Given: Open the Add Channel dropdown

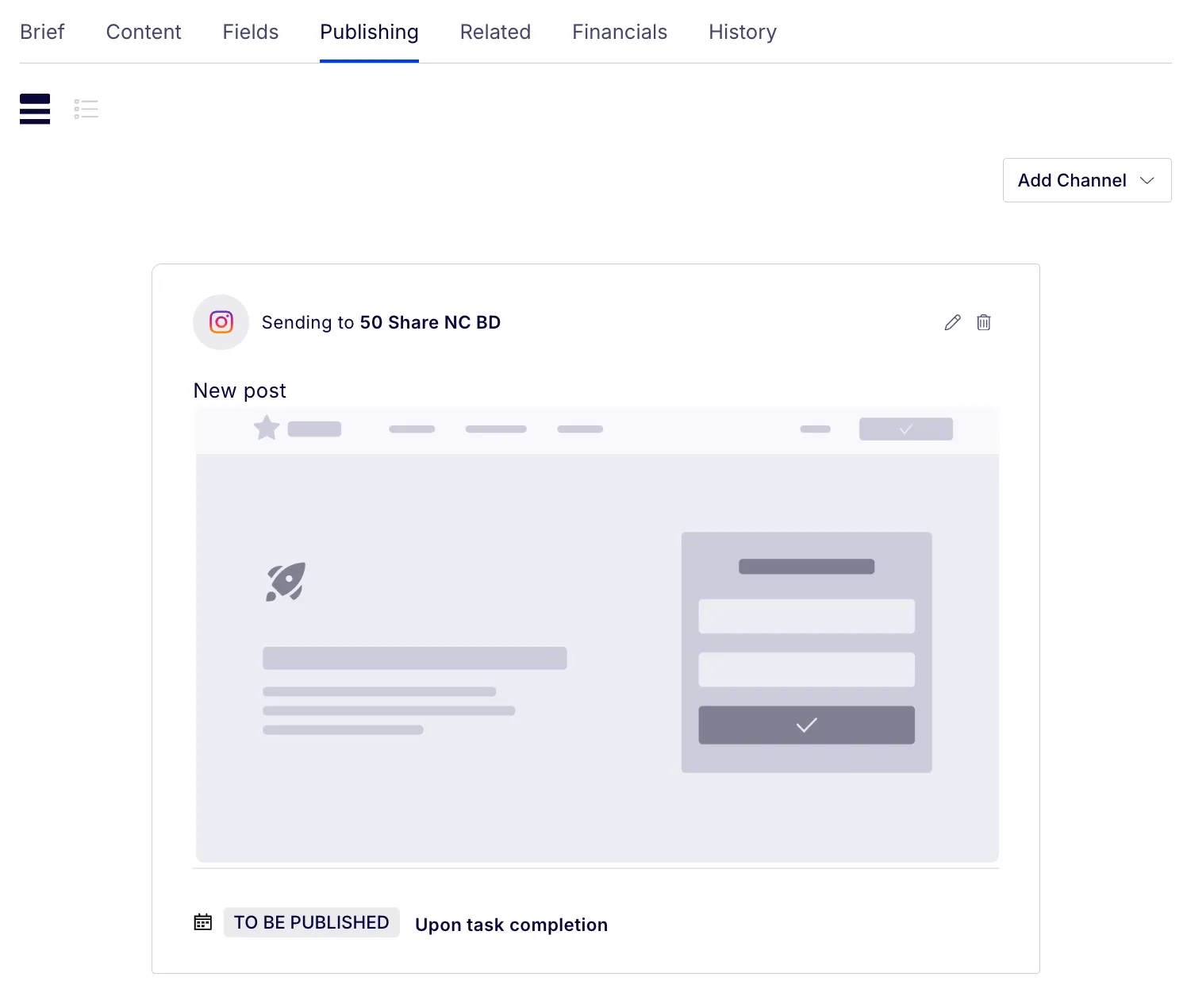Looking at the screenshot, I should click(1087, 180).
